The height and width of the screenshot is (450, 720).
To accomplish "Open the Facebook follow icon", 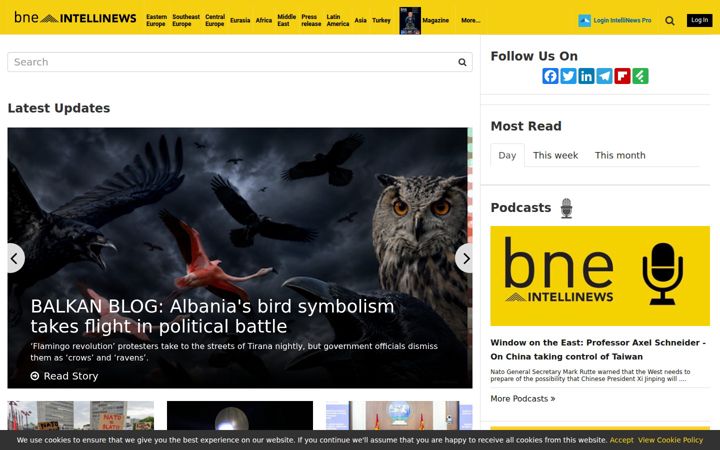I will tap(550, 76).
